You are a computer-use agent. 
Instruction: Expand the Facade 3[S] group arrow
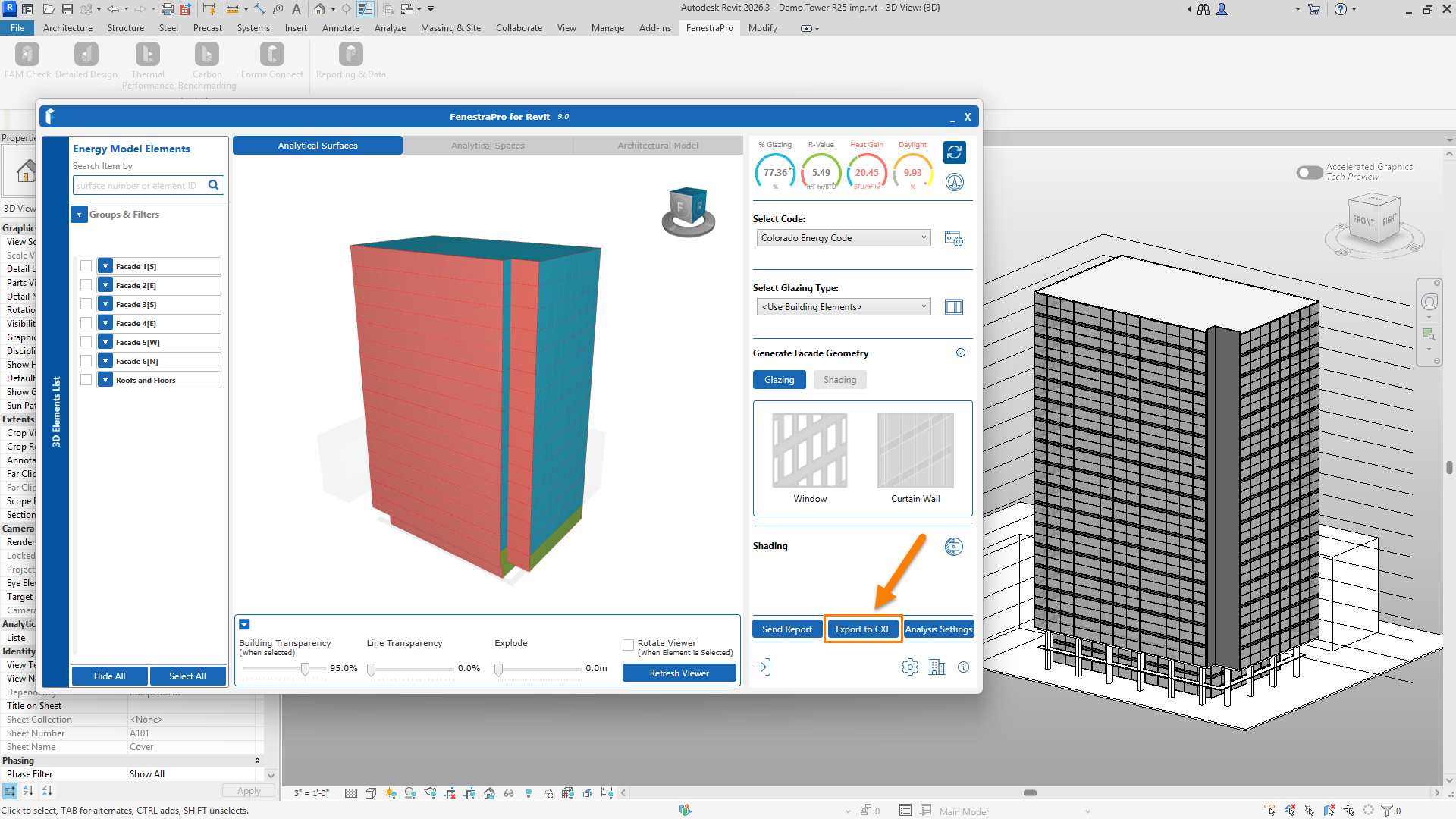105,304
